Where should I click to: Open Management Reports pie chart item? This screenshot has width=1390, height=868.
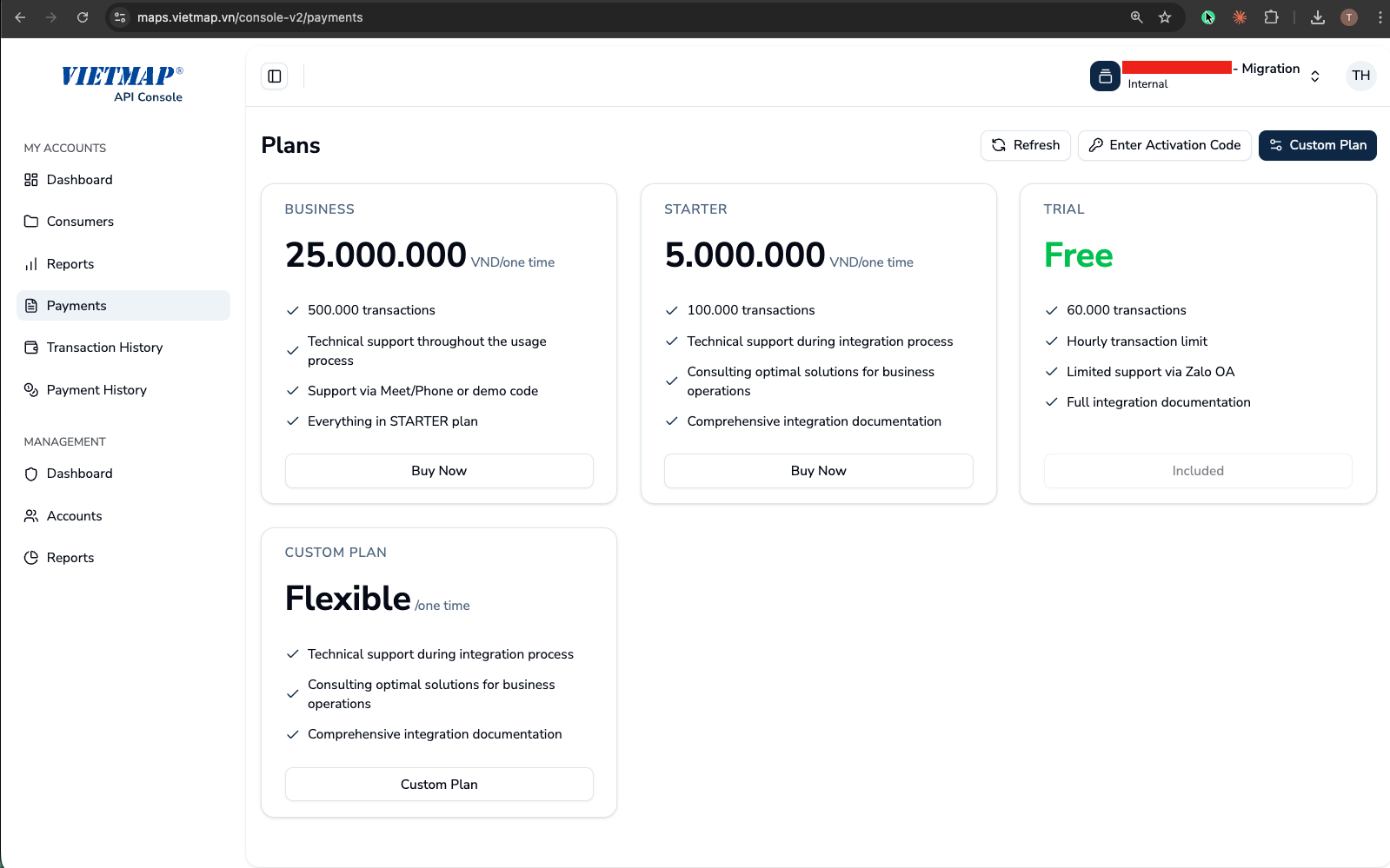point(70,558)
